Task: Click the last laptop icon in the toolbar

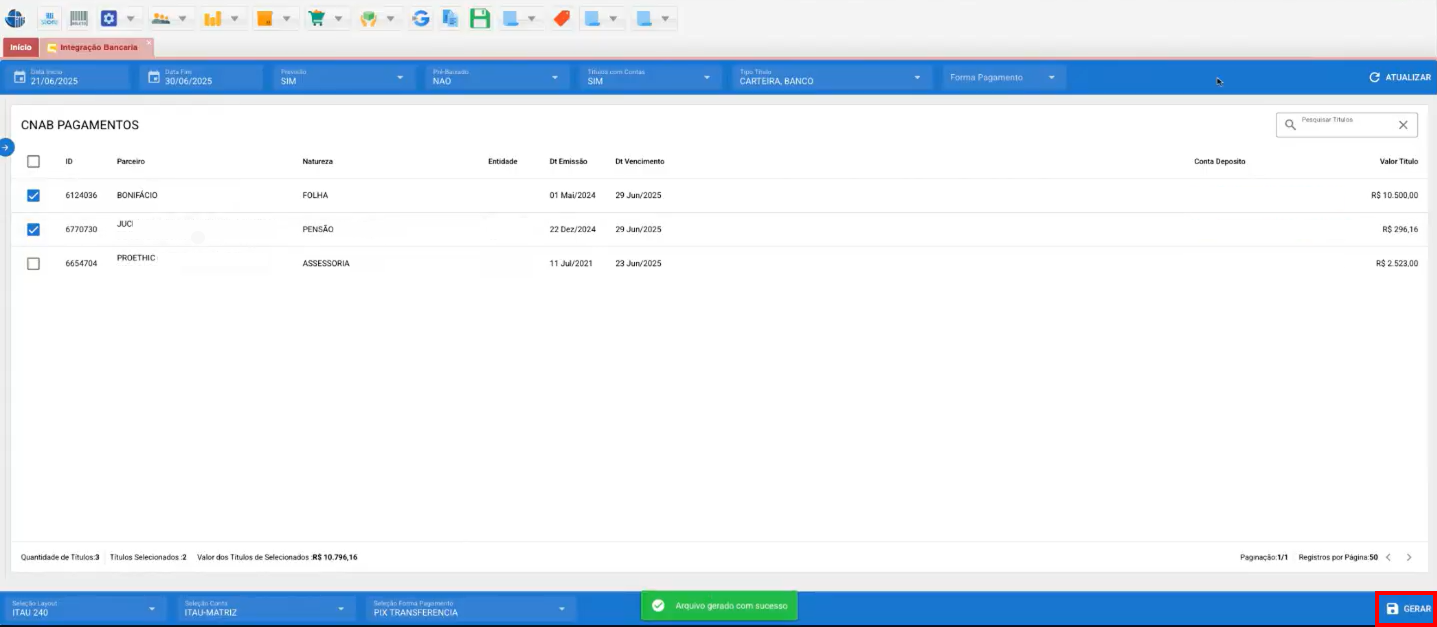Action: click(645, 18)
